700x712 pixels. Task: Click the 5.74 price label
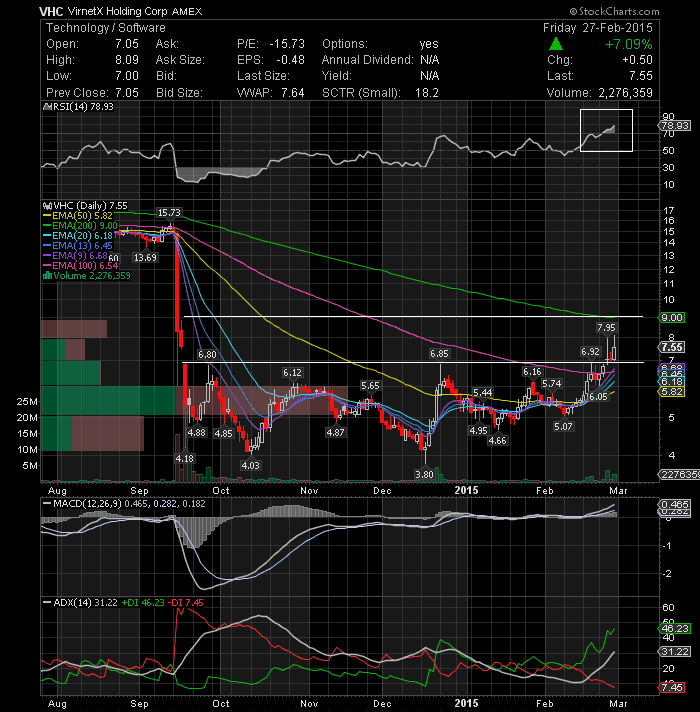click(552, 384)
